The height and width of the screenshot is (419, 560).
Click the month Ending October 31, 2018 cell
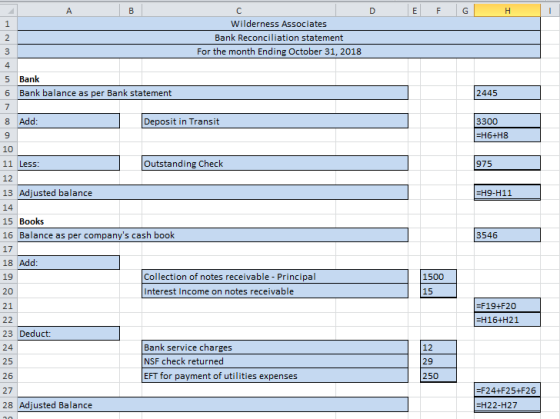(279, 51)
